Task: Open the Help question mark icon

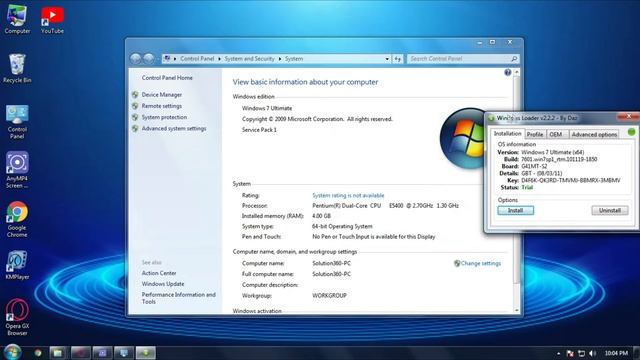Action: (507, 73)
